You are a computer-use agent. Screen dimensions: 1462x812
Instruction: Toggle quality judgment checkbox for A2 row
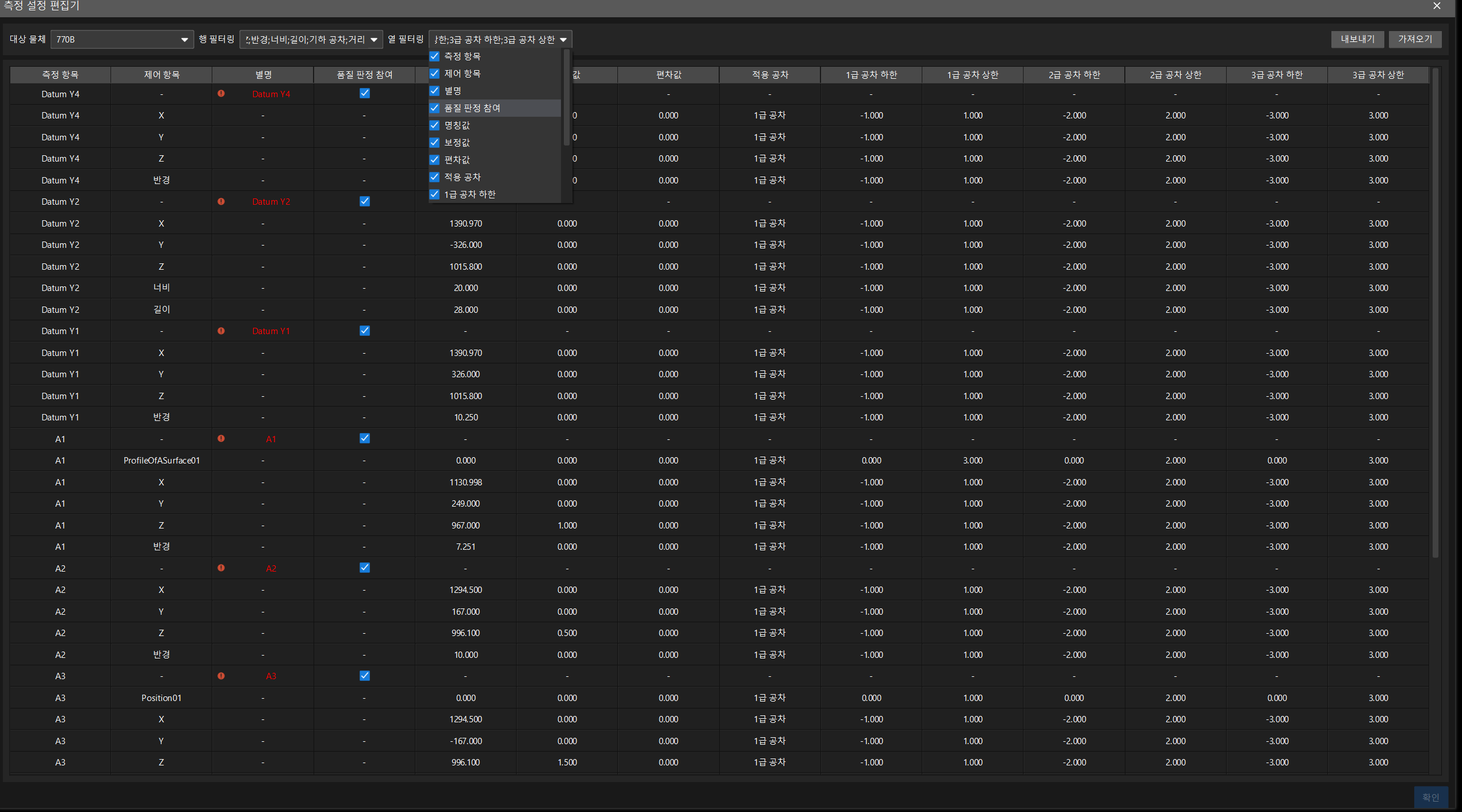365,568
